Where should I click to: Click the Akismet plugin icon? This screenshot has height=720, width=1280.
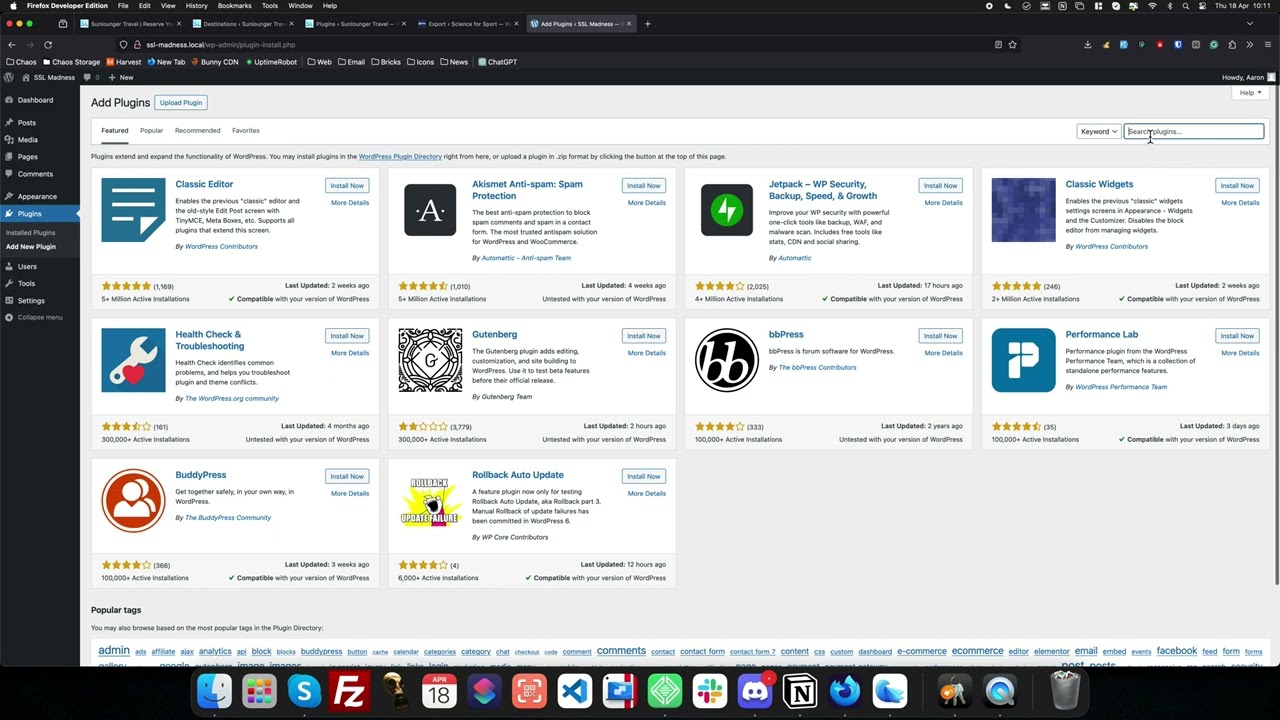430,210
